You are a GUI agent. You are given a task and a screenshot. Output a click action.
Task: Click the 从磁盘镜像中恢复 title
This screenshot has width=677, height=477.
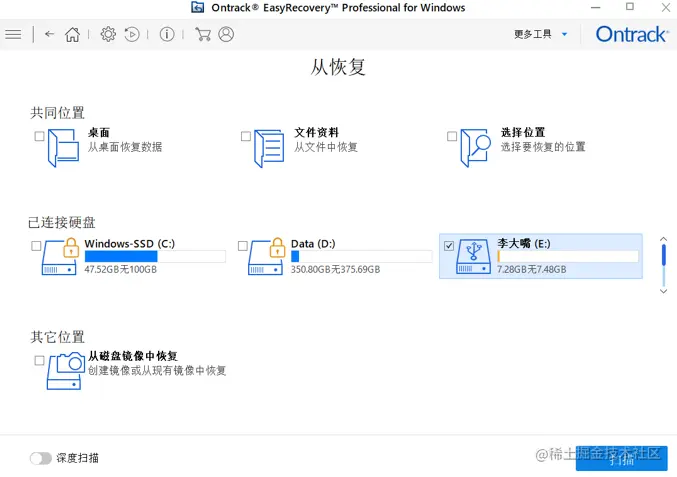133,356
